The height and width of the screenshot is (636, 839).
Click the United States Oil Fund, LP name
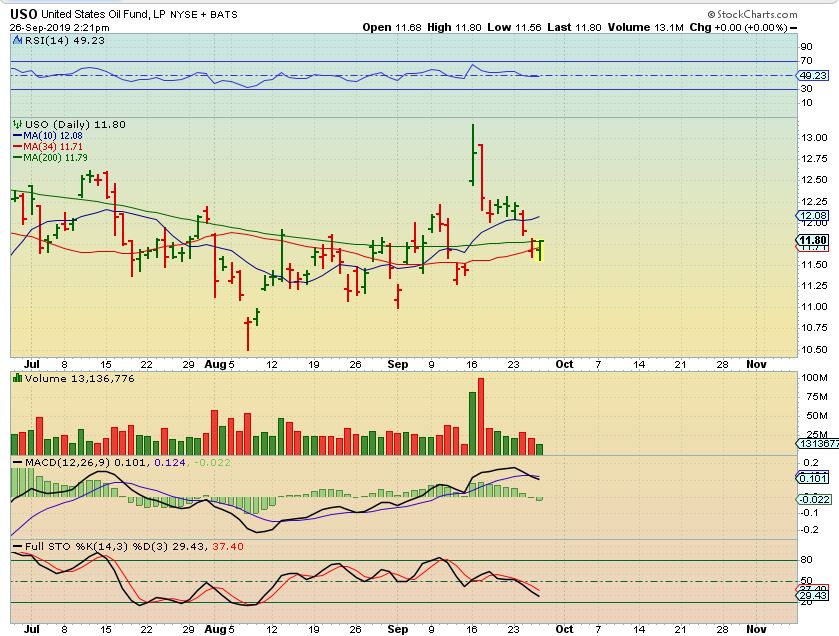point(103,14)
